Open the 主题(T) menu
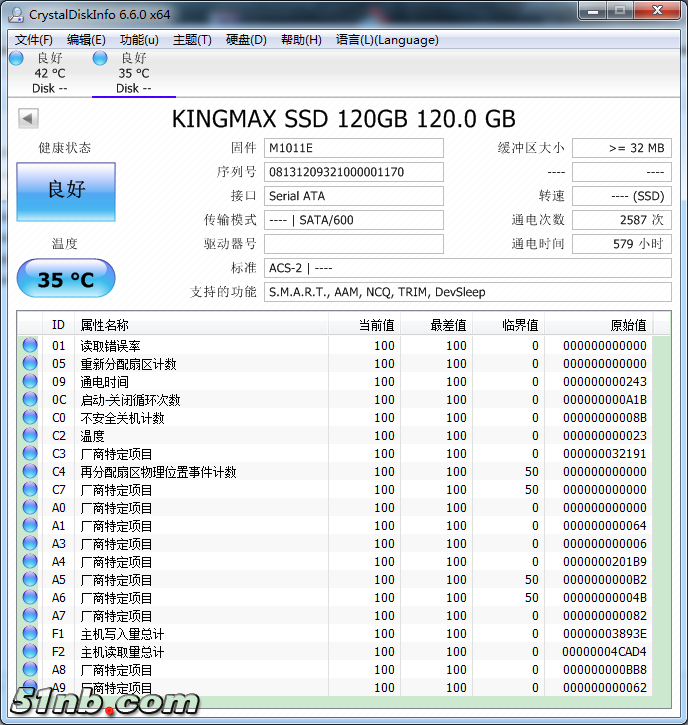The height and width of the screenshot is (725, 688). pos(192,40)
